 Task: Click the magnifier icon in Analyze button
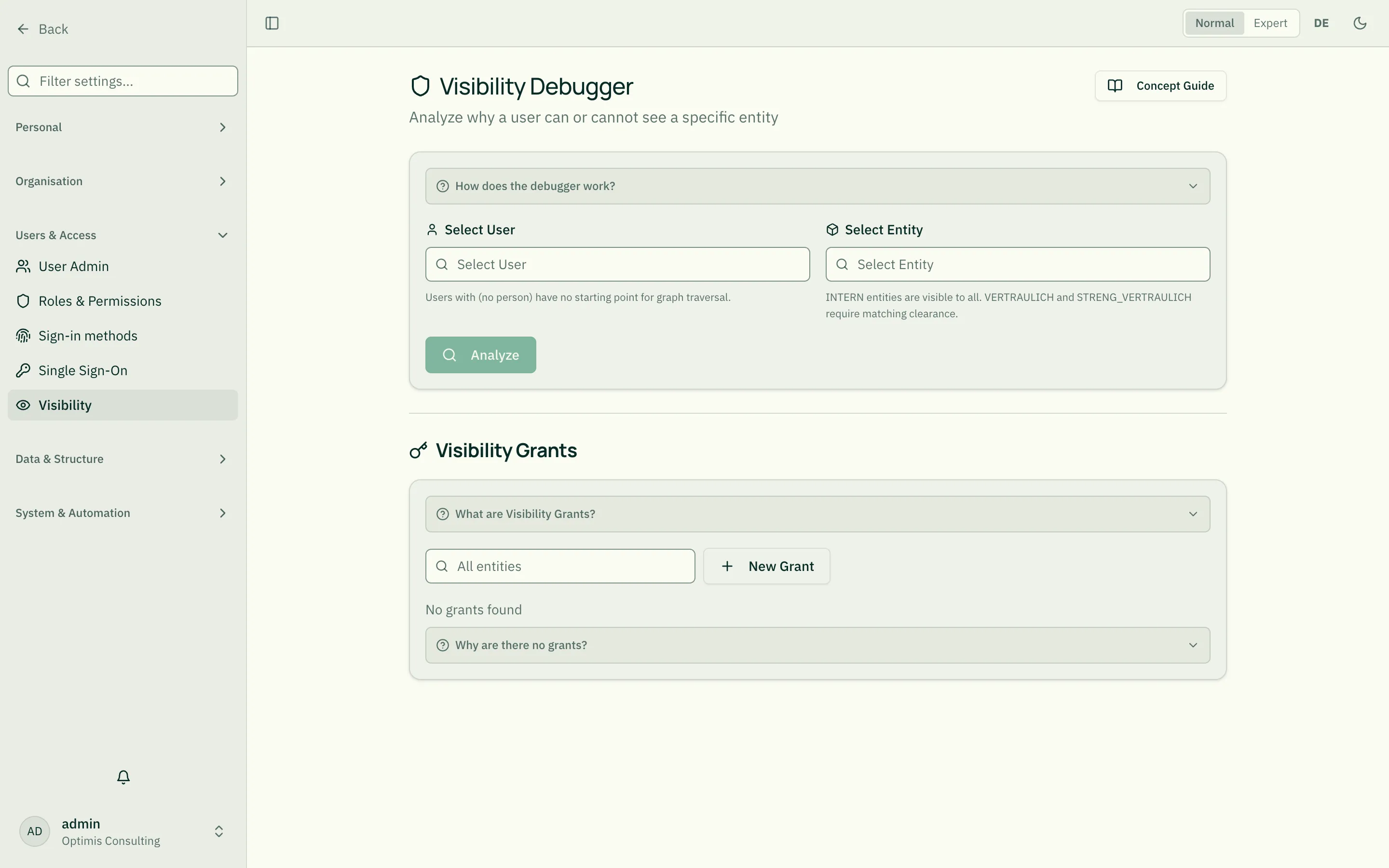tap(449, 355)
